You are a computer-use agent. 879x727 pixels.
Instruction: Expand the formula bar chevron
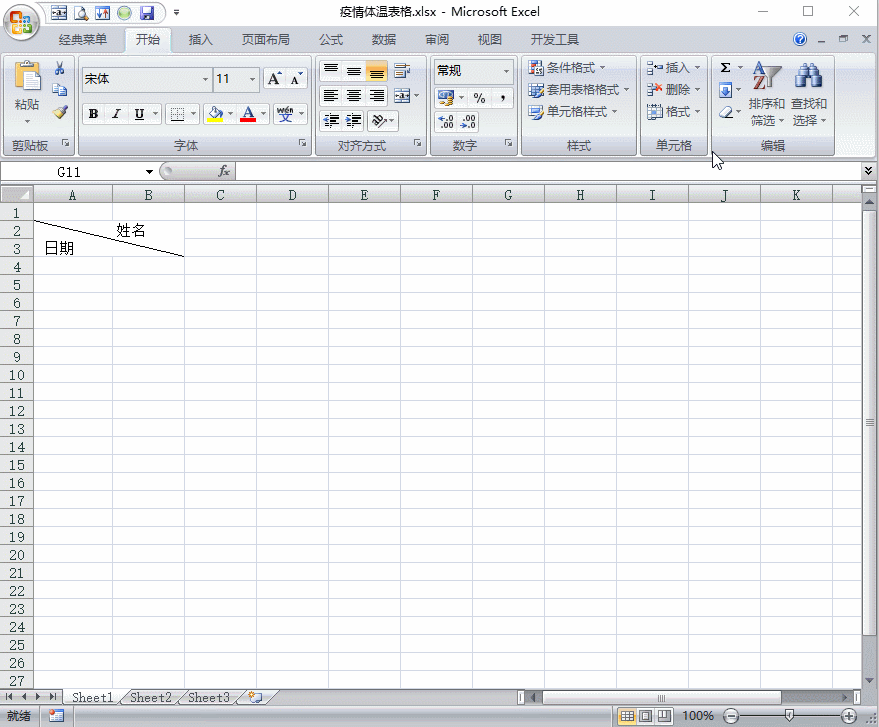(868, 170)
